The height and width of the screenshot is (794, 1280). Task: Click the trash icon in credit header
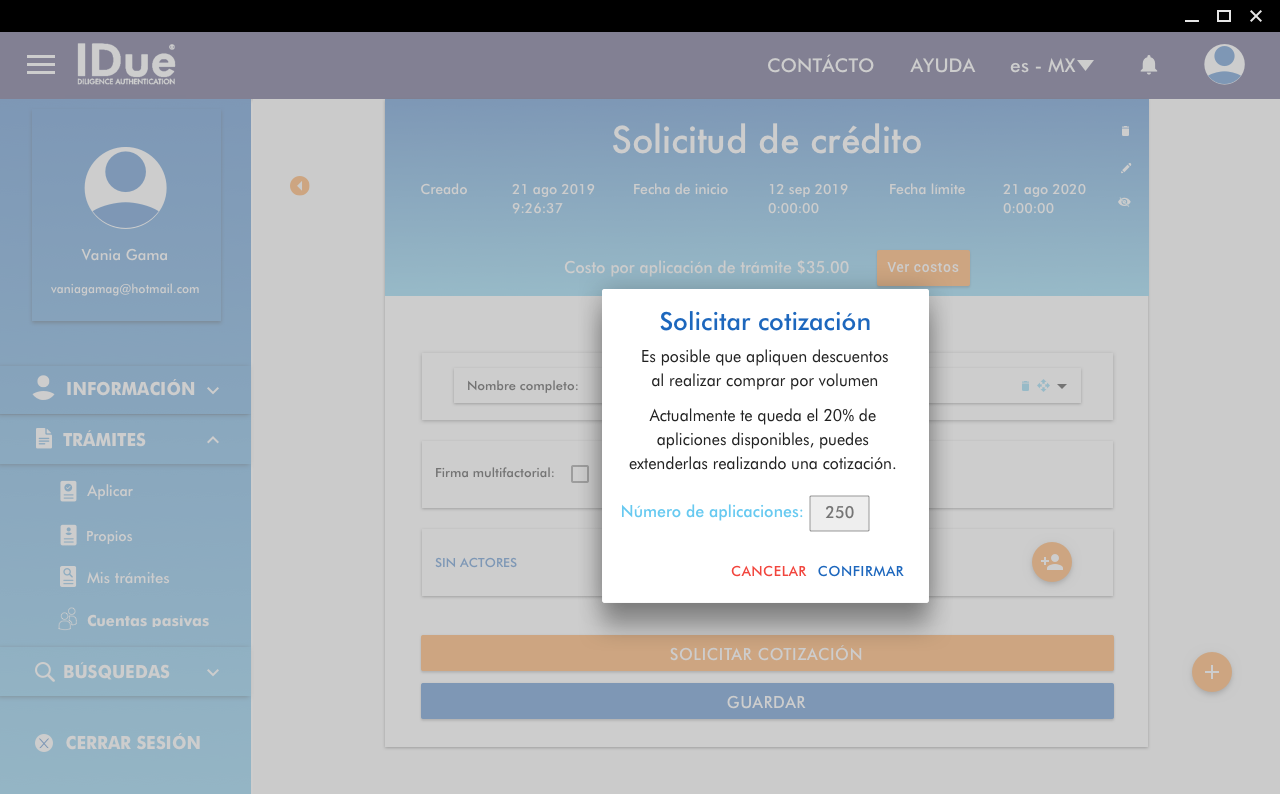click(1125, 131)
